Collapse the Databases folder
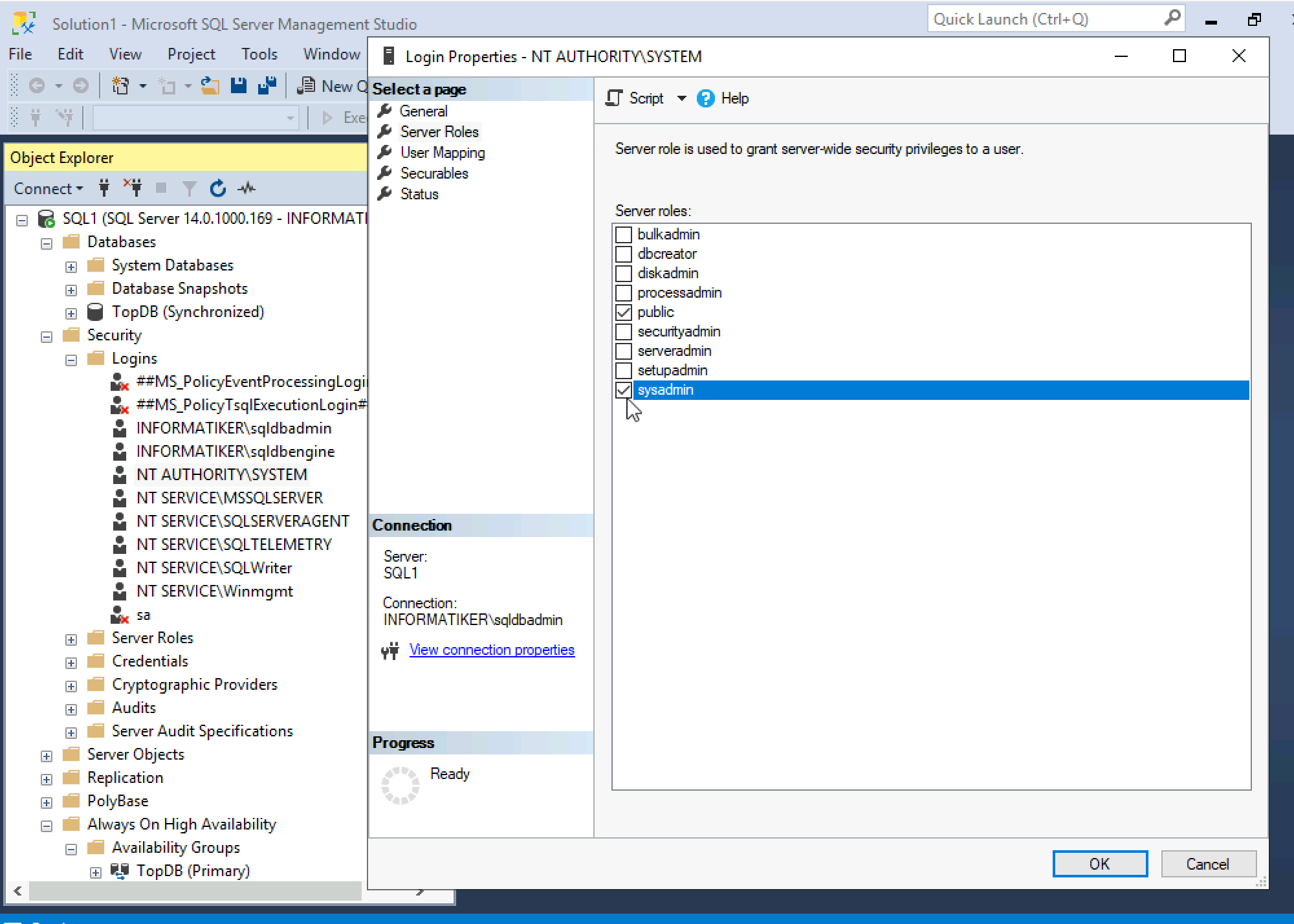 [x=47, y=243]
